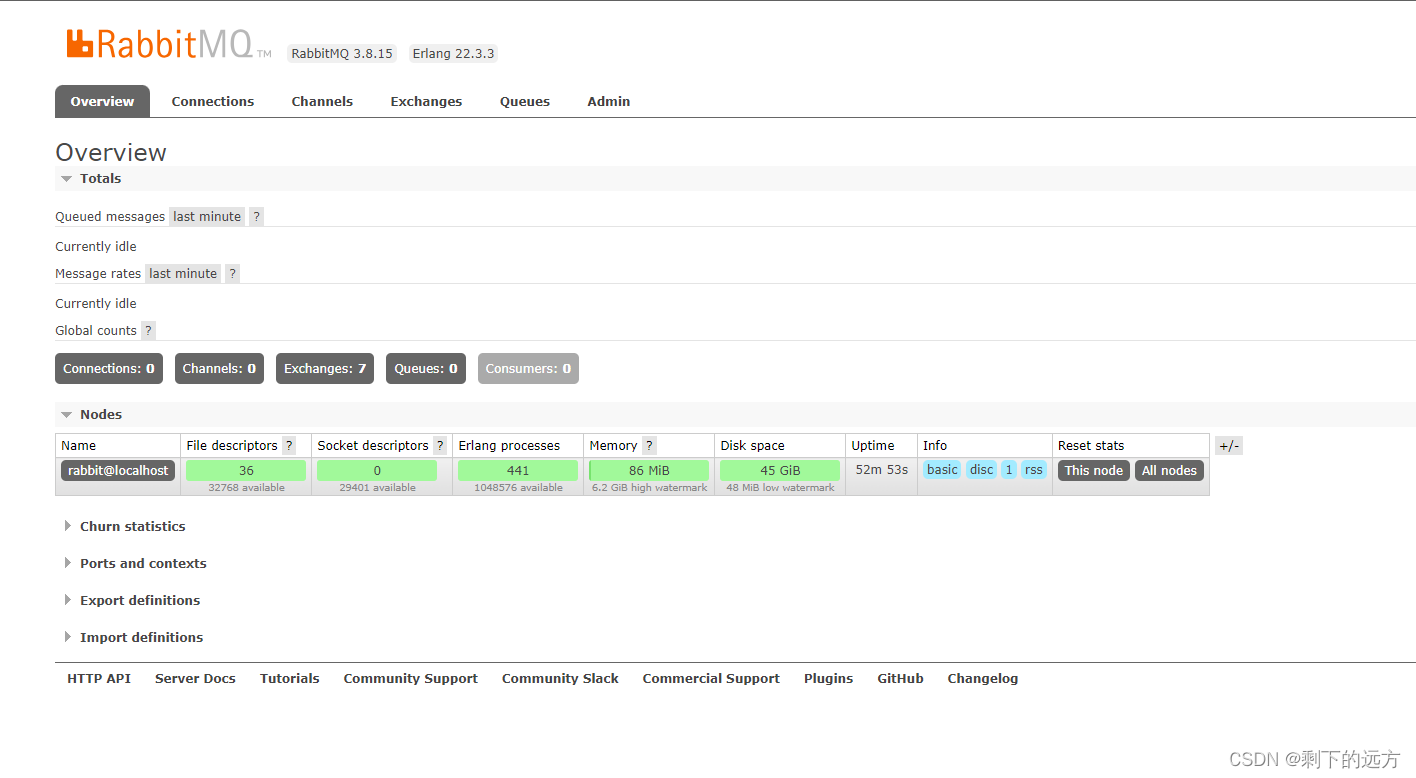
Task: Select the Overview tab
Action: pyautogui.click(x=102, y=101)
